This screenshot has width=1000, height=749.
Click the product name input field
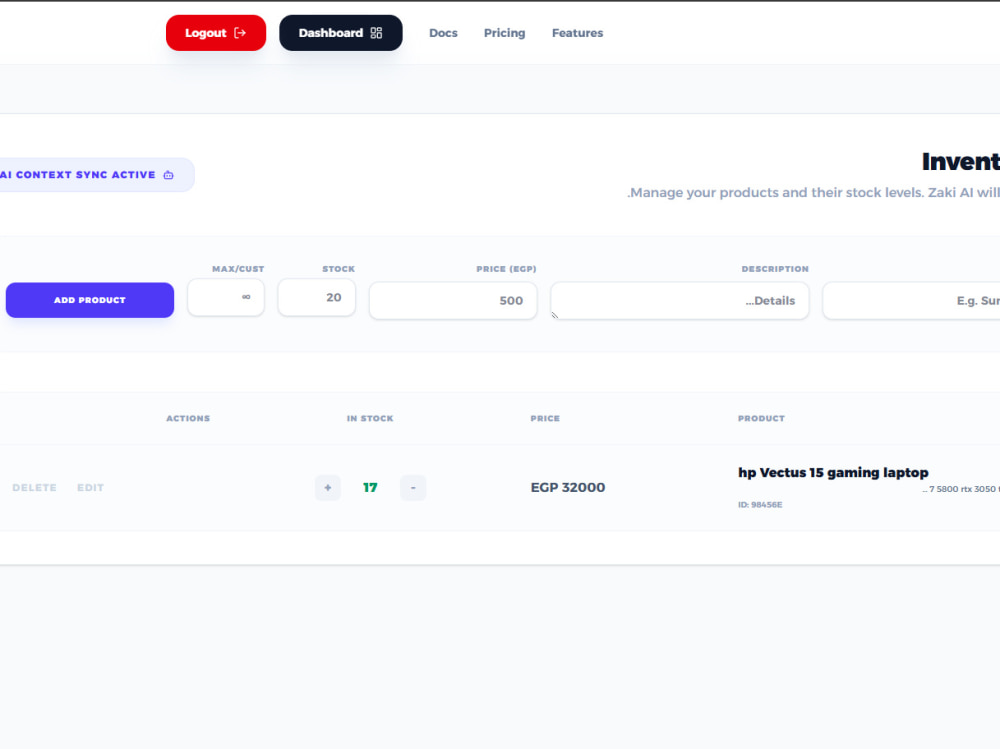(x=912, y=300)
